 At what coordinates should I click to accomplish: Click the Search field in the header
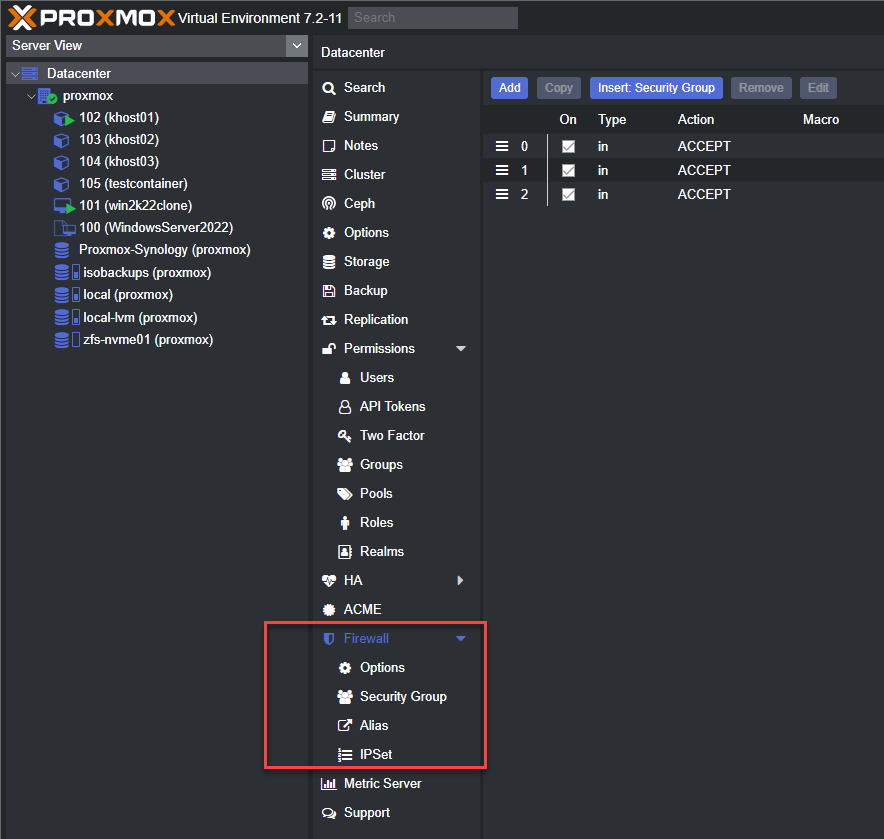point(432,18)
